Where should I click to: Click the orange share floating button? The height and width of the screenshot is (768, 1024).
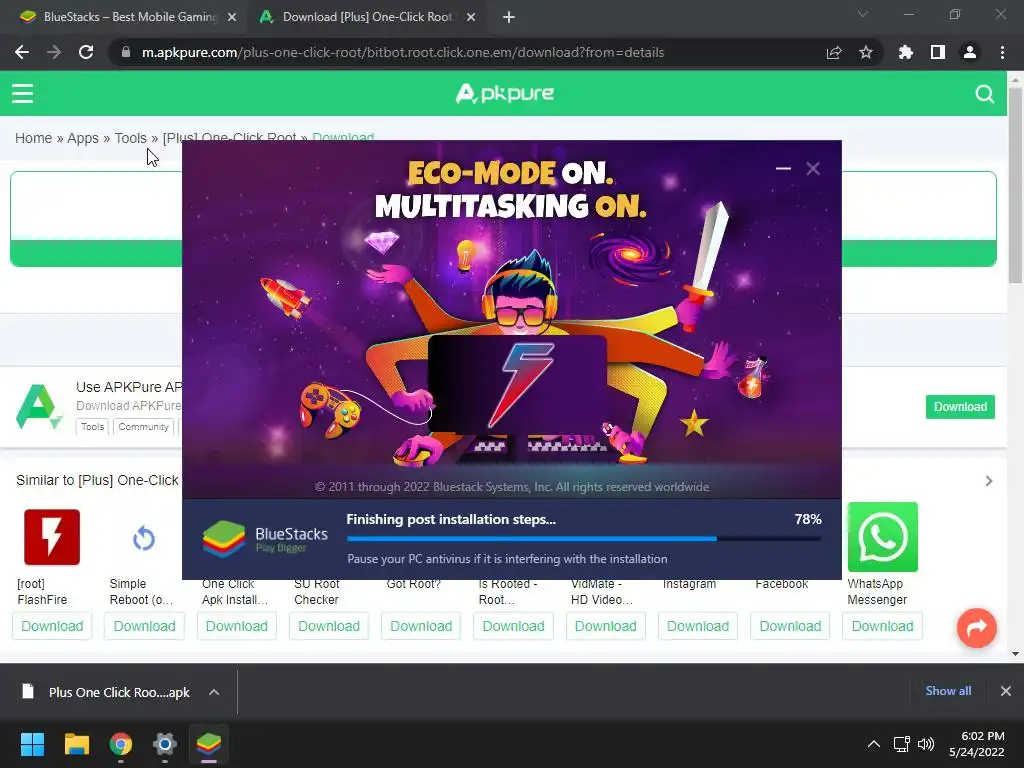[x=976, y=628]
